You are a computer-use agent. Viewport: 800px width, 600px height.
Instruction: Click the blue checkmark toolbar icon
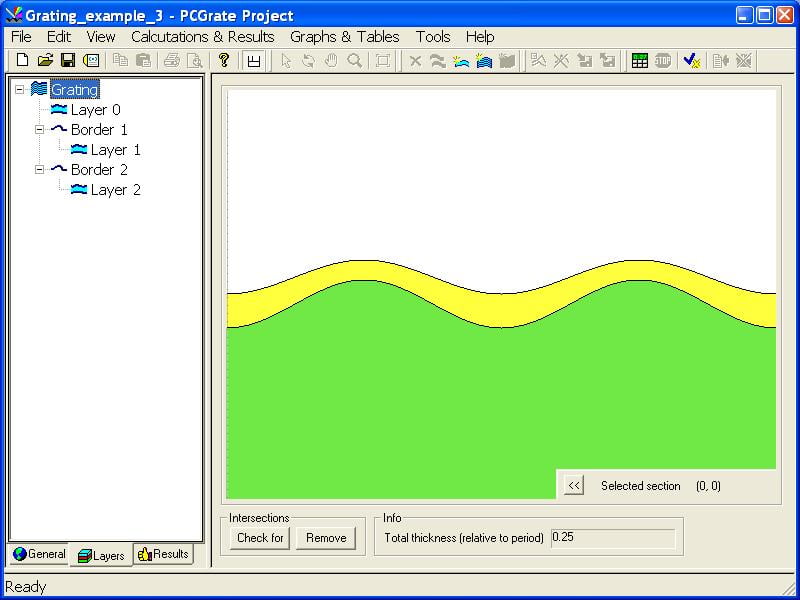pos(691,61)
